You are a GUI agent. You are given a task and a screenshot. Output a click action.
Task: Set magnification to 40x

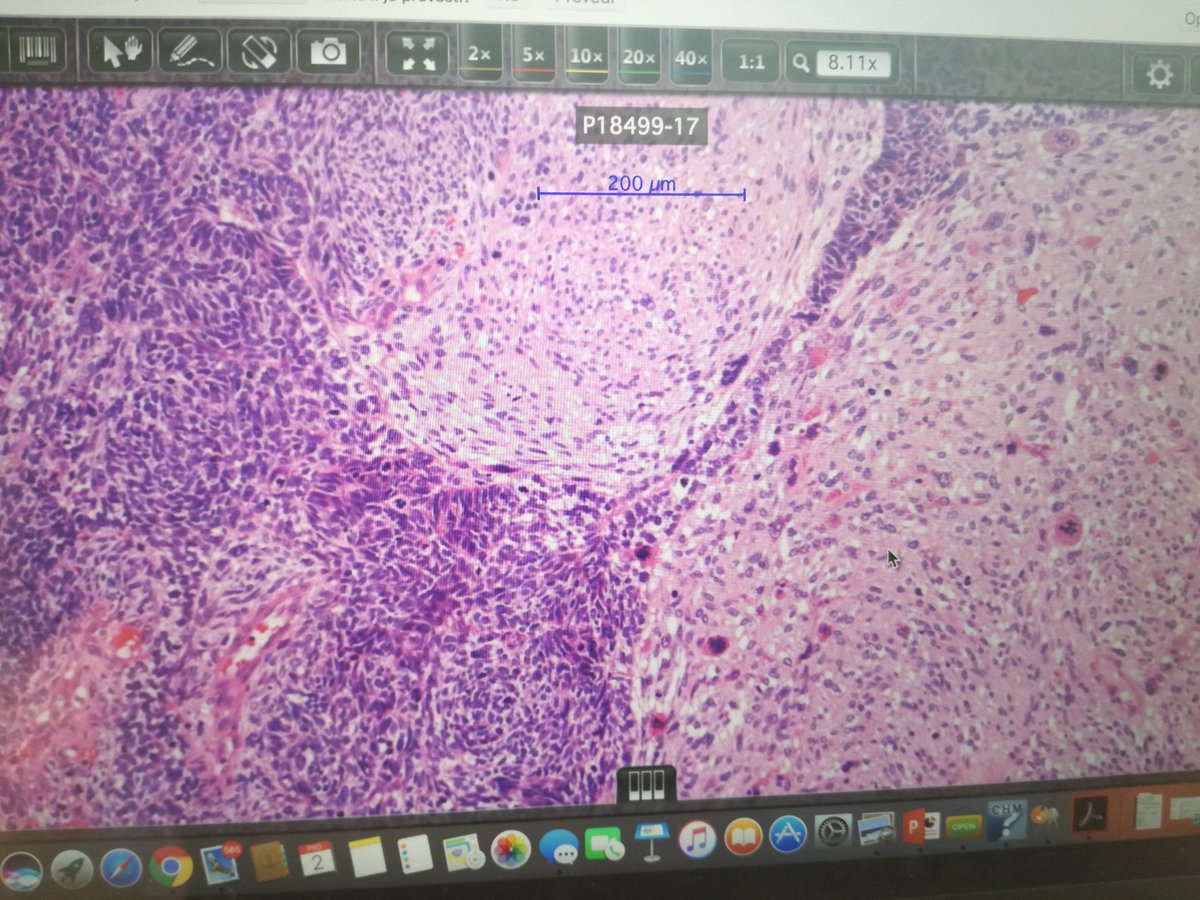tap(691, 60)
